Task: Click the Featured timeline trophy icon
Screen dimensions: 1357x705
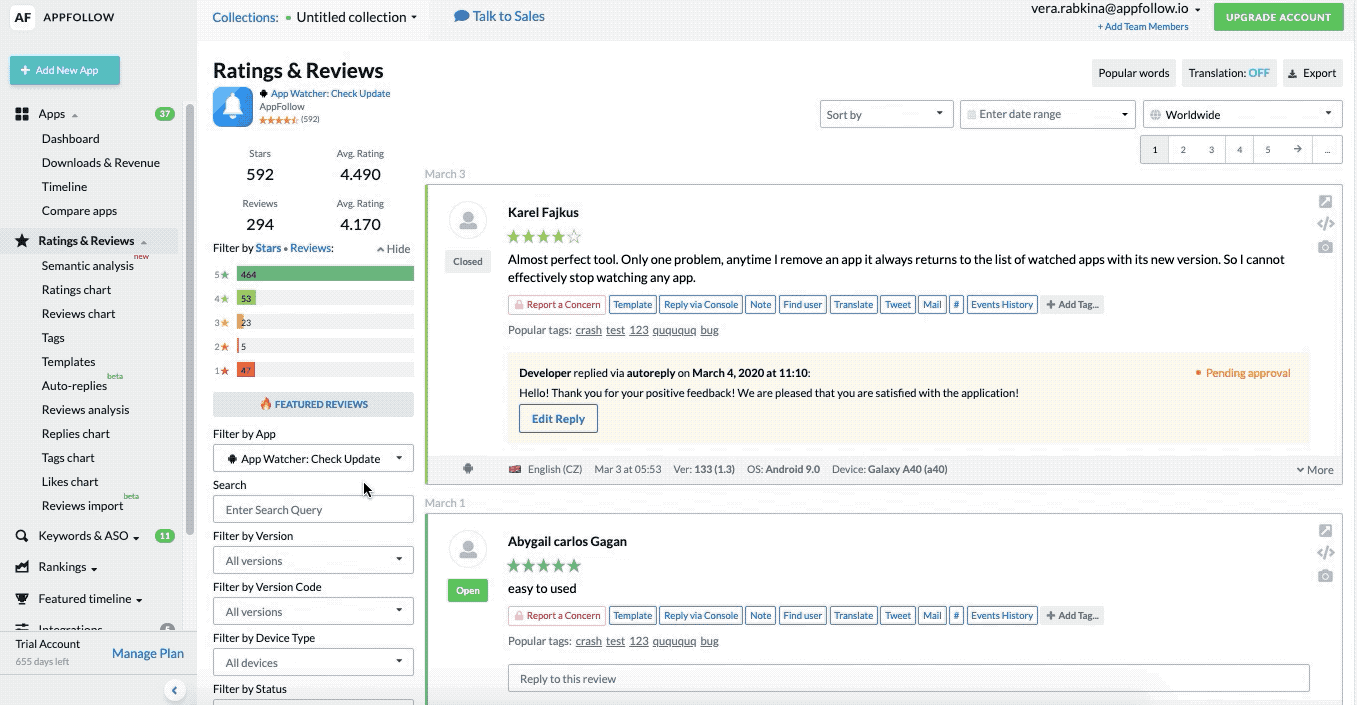Action: [x=22, y=599]
